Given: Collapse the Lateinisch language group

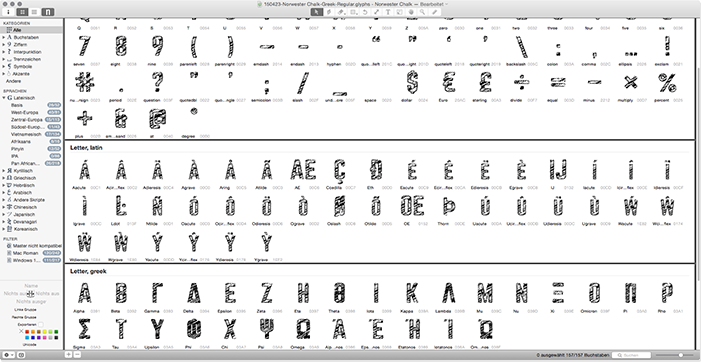Looking at the screenshot, I should pos(4,97).
